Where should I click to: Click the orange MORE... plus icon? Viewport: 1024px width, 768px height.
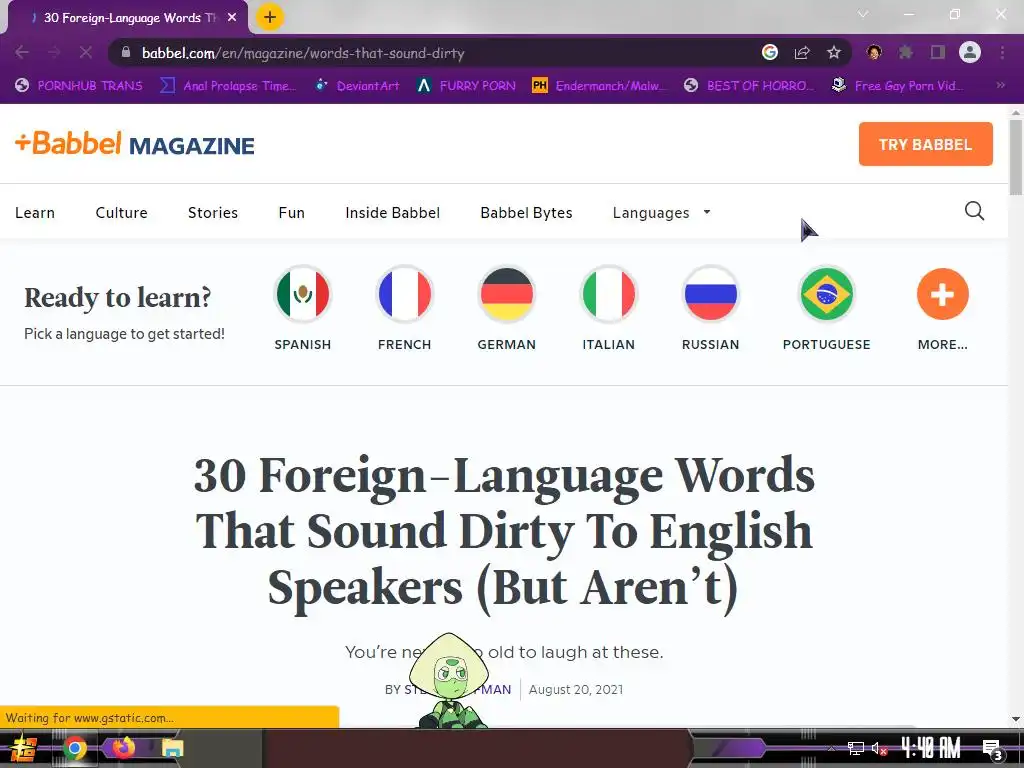[942, 294]
